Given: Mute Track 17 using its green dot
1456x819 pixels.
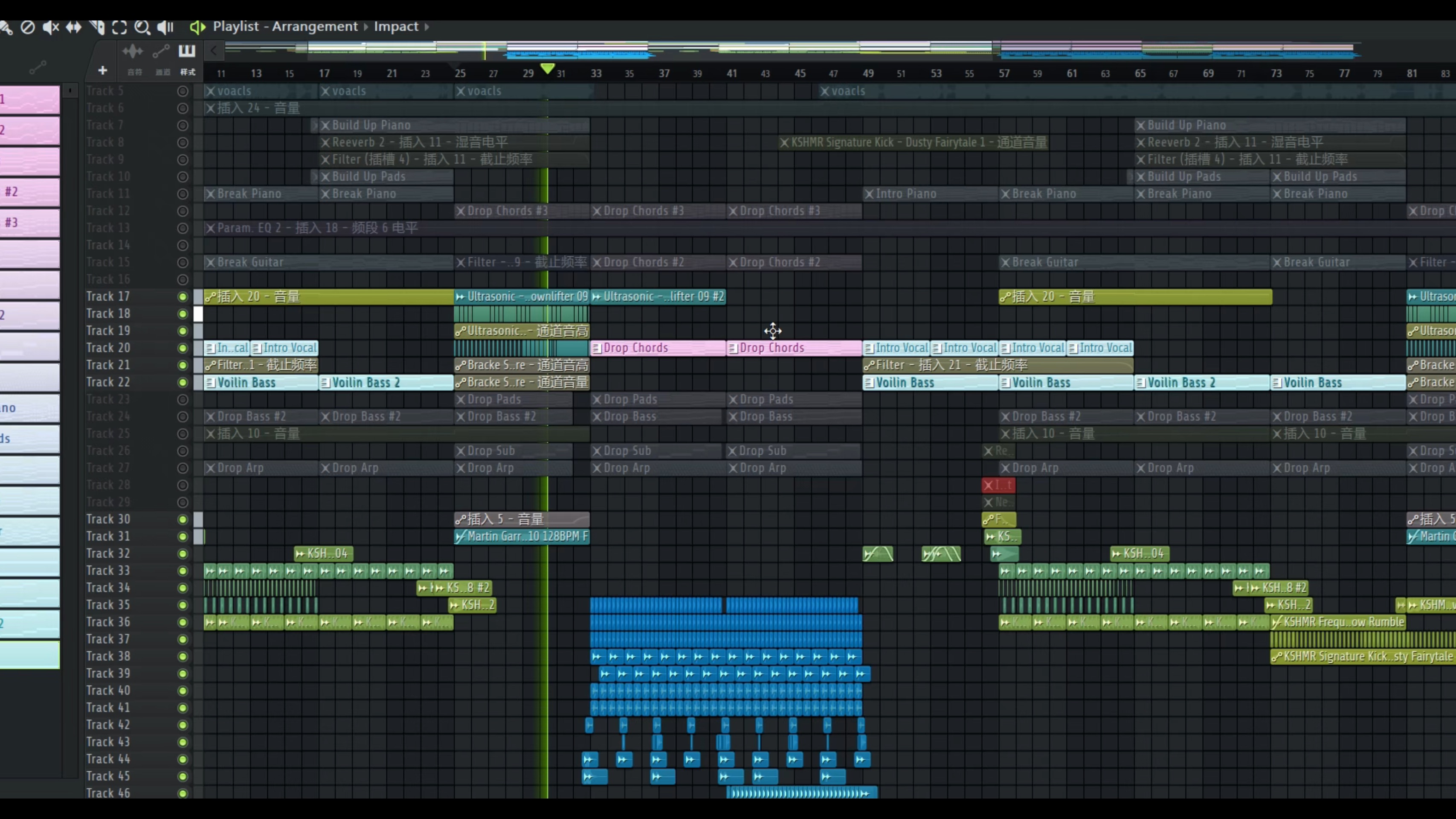Looking at the screenshot, I should coord(183,297).
